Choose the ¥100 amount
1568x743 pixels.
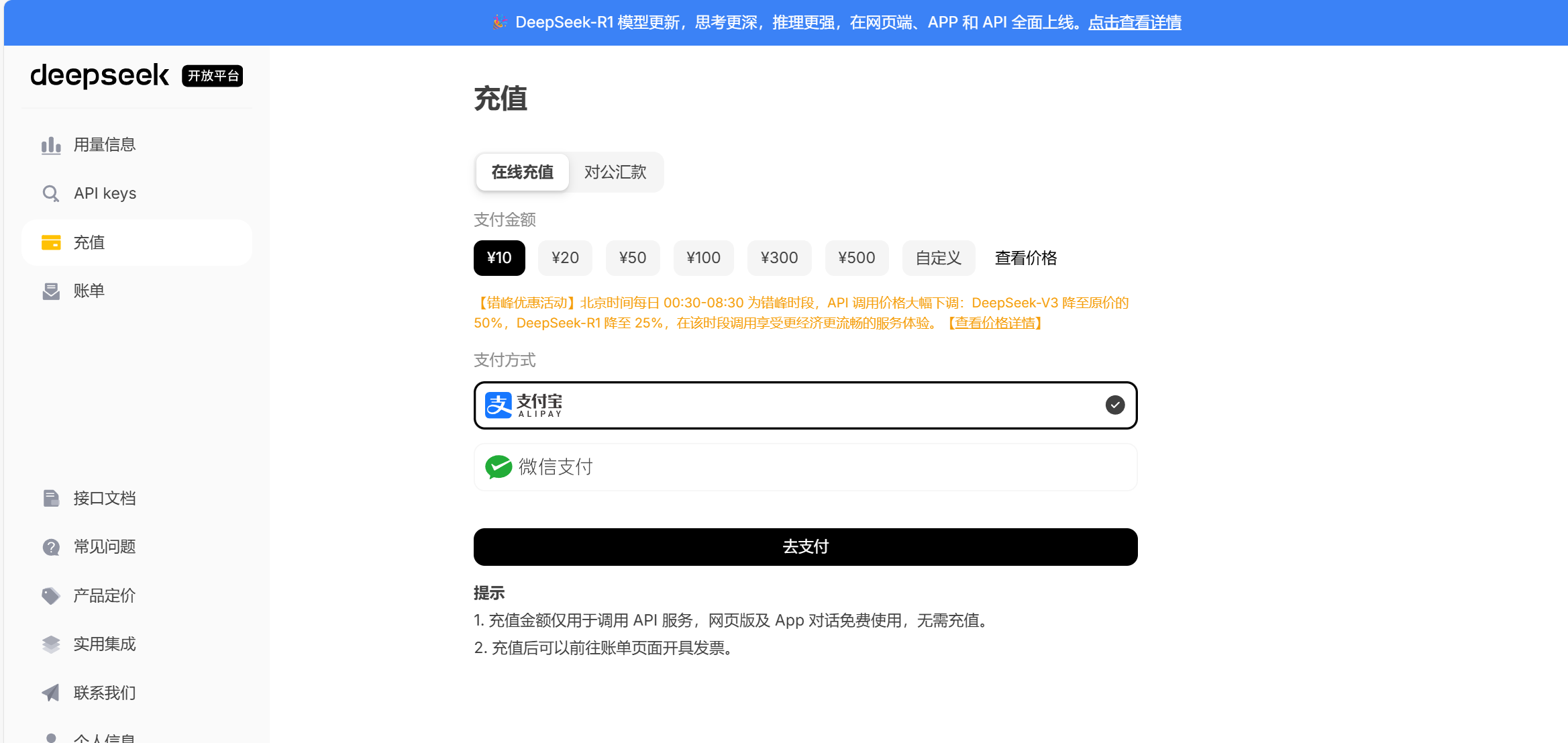pos(703,258)
